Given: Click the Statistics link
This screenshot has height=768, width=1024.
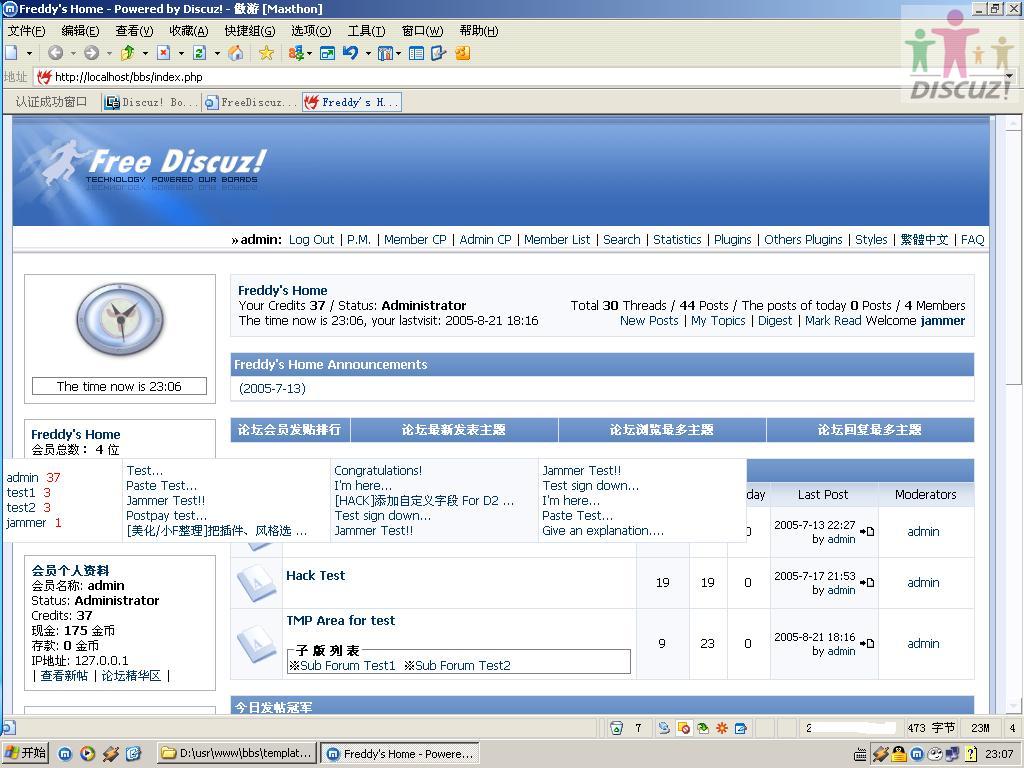Looking at the screenshot, I should click(x=677, y=240).
